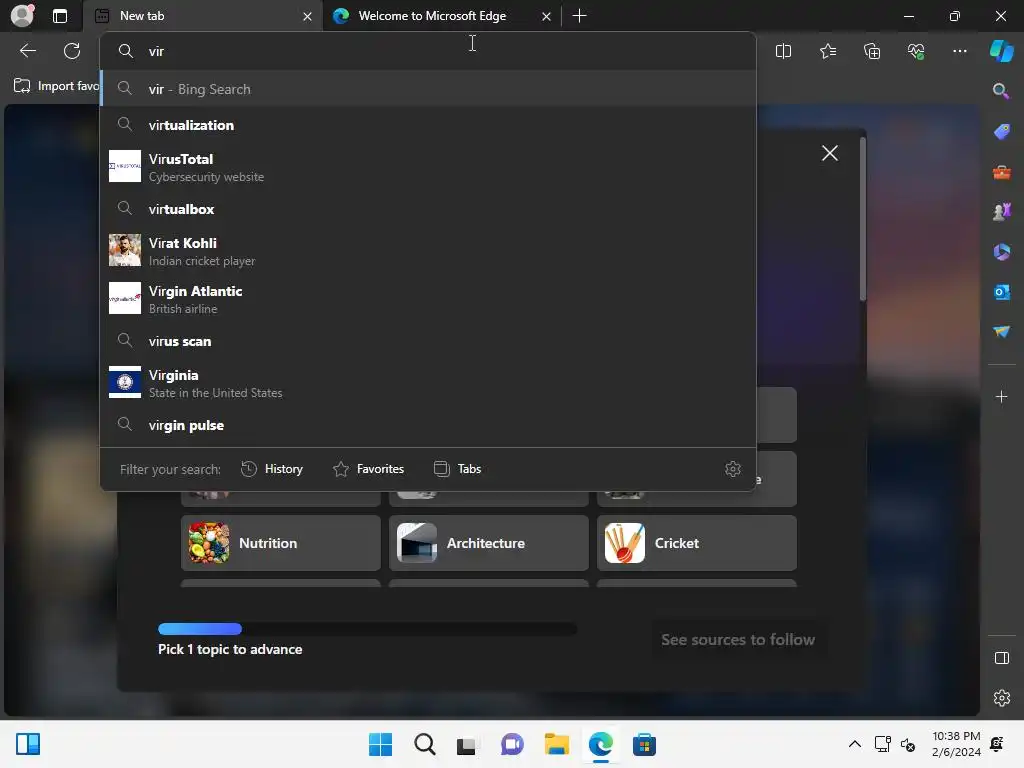Viewport: 1024px width, 768px height.
Task: Open the sidebar settings gear
Action: pos(1001,698)
